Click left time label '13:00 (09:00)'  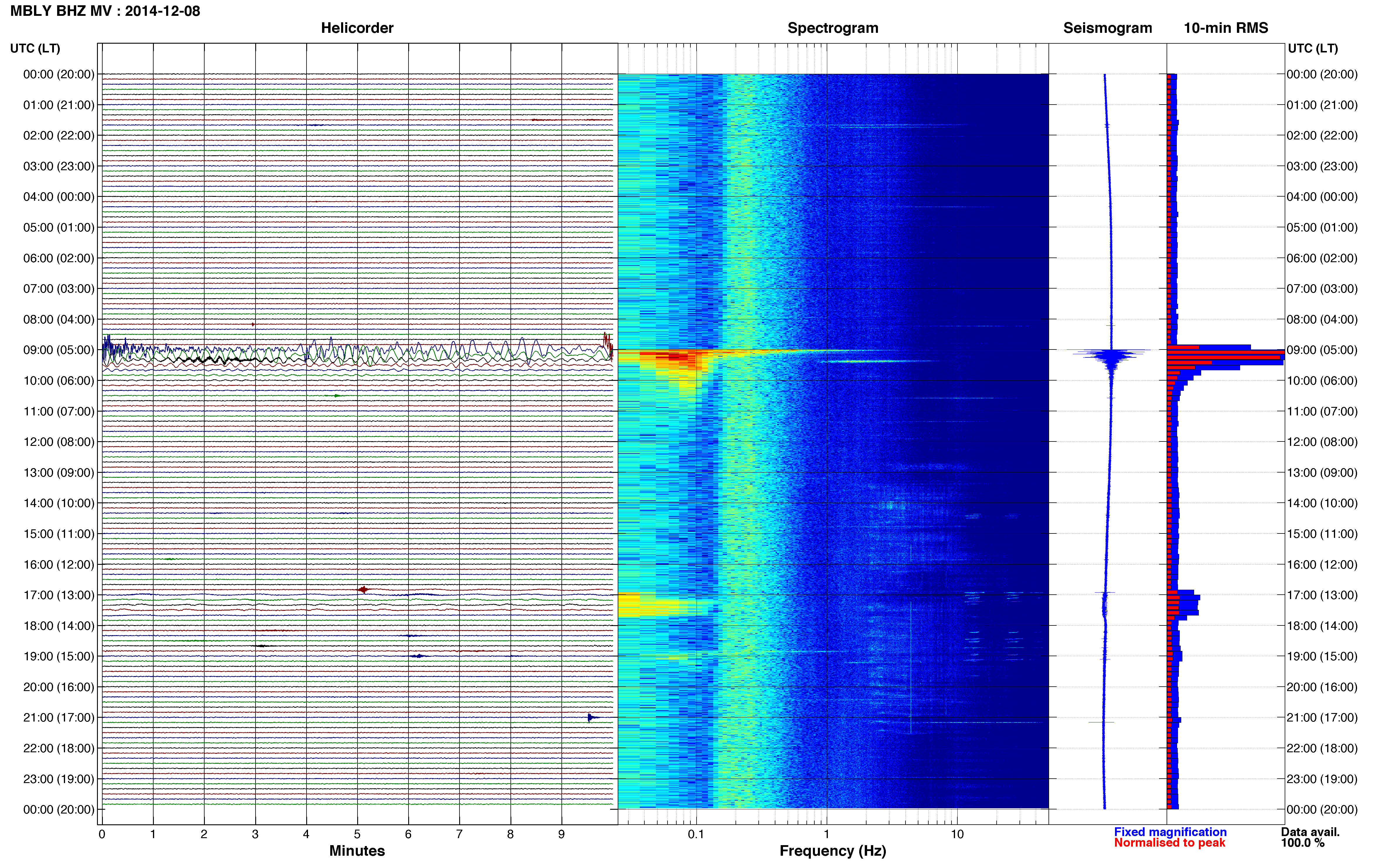pyautogui.click(x=59, y=473)
